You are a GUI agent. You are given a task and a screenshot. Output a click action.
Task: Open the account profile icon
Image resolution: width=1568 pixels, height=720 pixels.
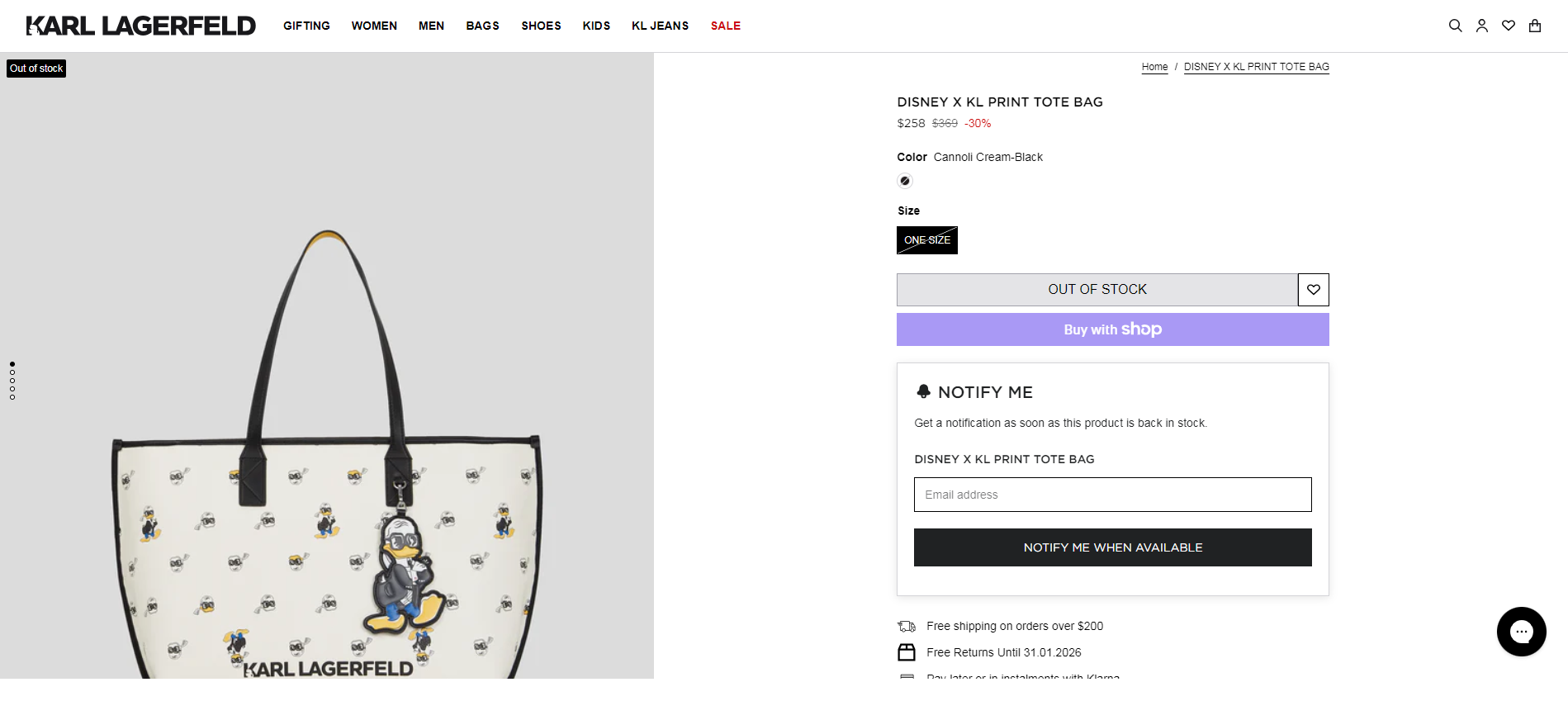[1482, 26]
